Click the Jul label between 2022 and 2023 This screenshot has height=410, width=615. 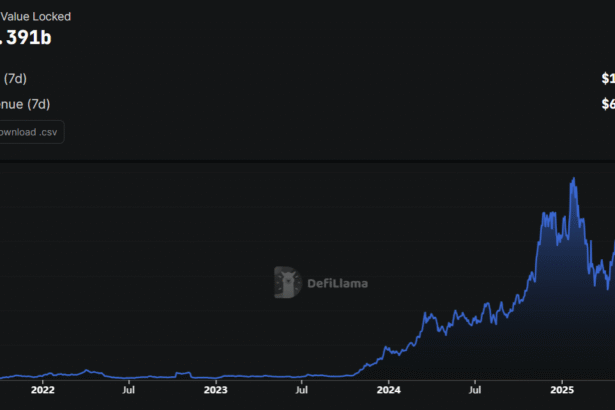(128, 391)
